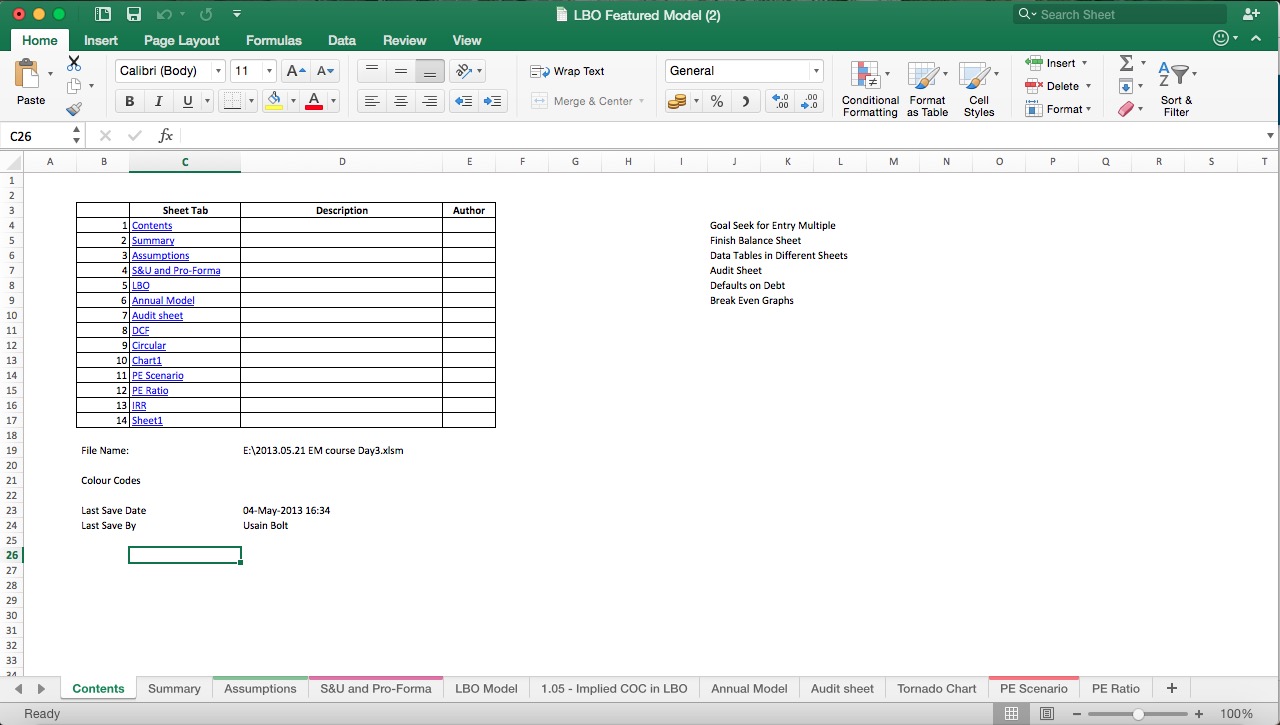
Task: Open Conditional Formatting options
Action: [869, 88]
